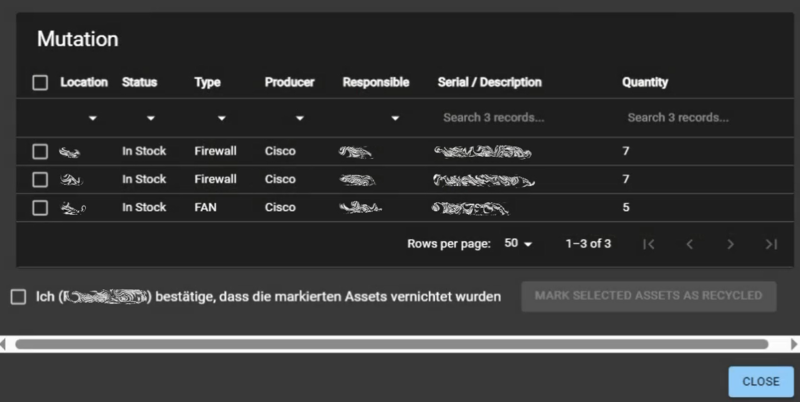Tick the confirmation checkbox for destroyed assets
Screen dimensions: 800x402
pyautogui.click(x=18, y=297)
